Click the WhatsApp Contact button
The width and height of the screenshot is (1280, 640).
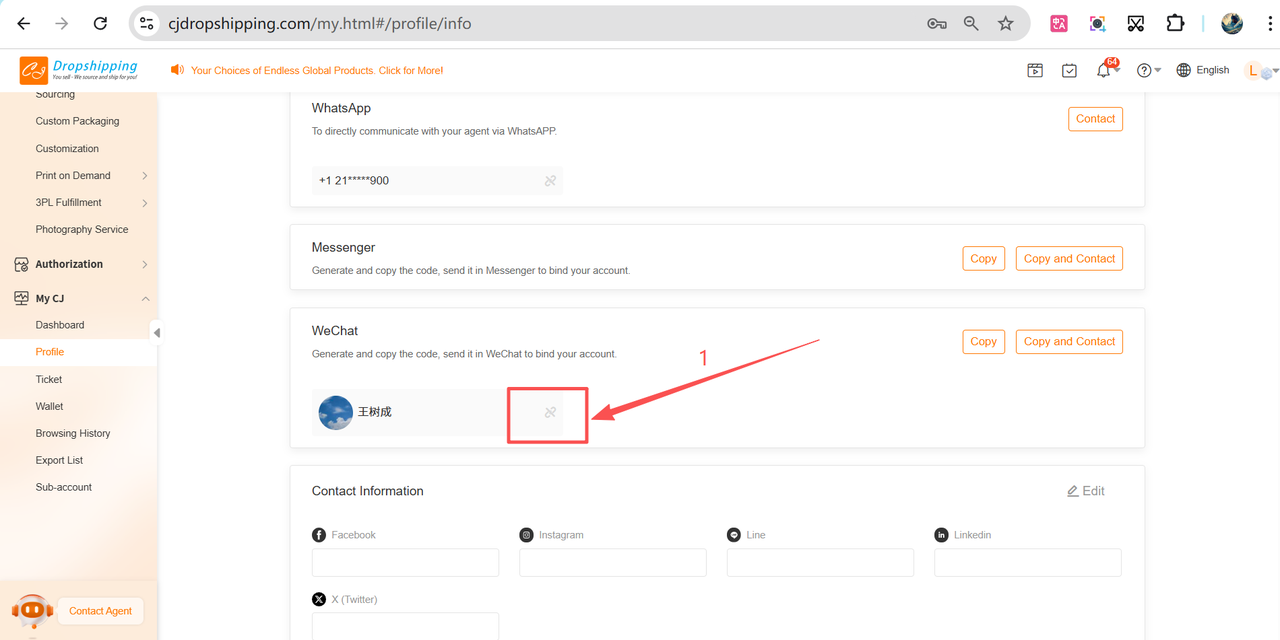[1095, 119]
